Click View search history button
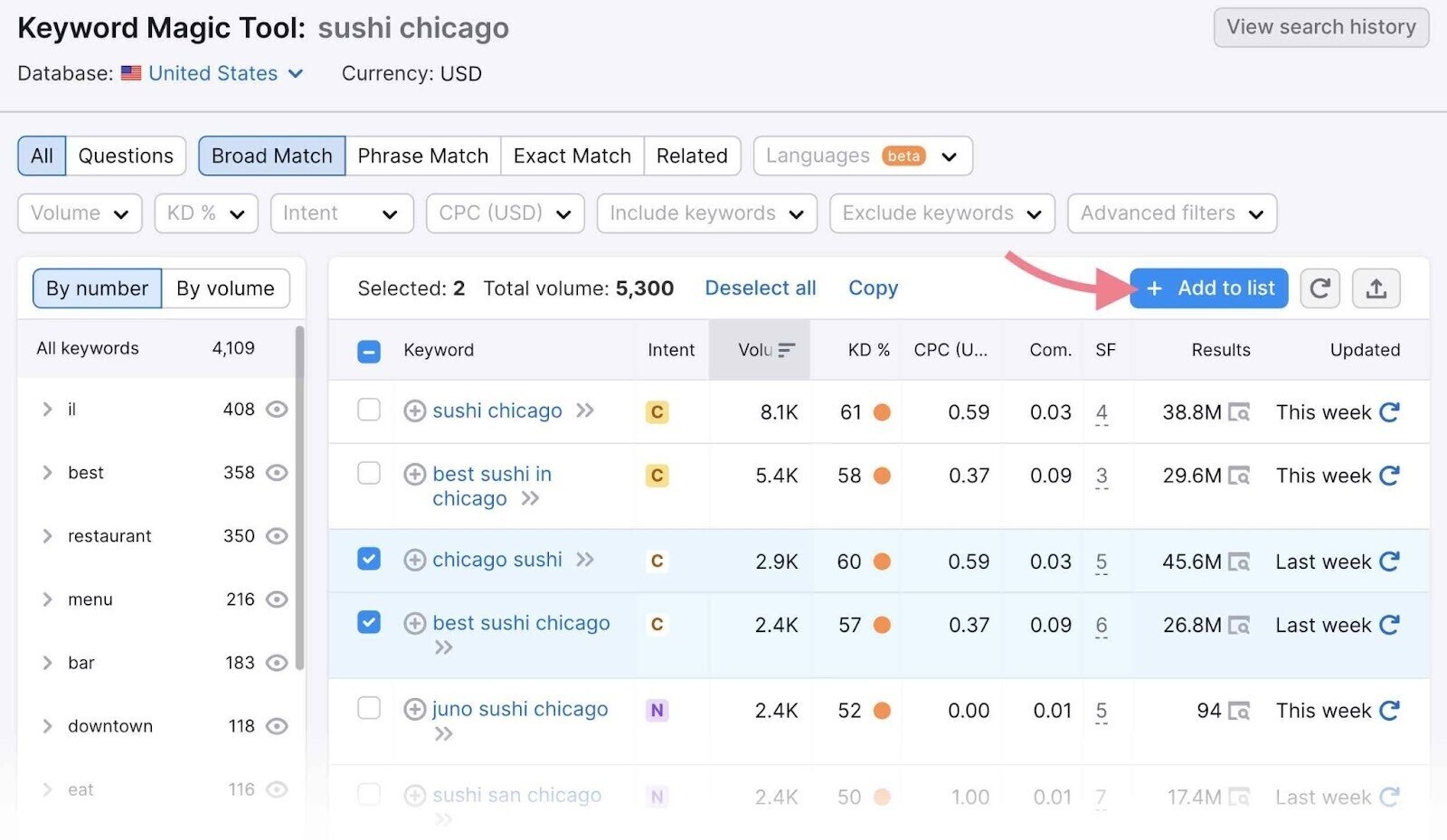1447x840 pixels. pyautogui.click(x=1321, y=28)
